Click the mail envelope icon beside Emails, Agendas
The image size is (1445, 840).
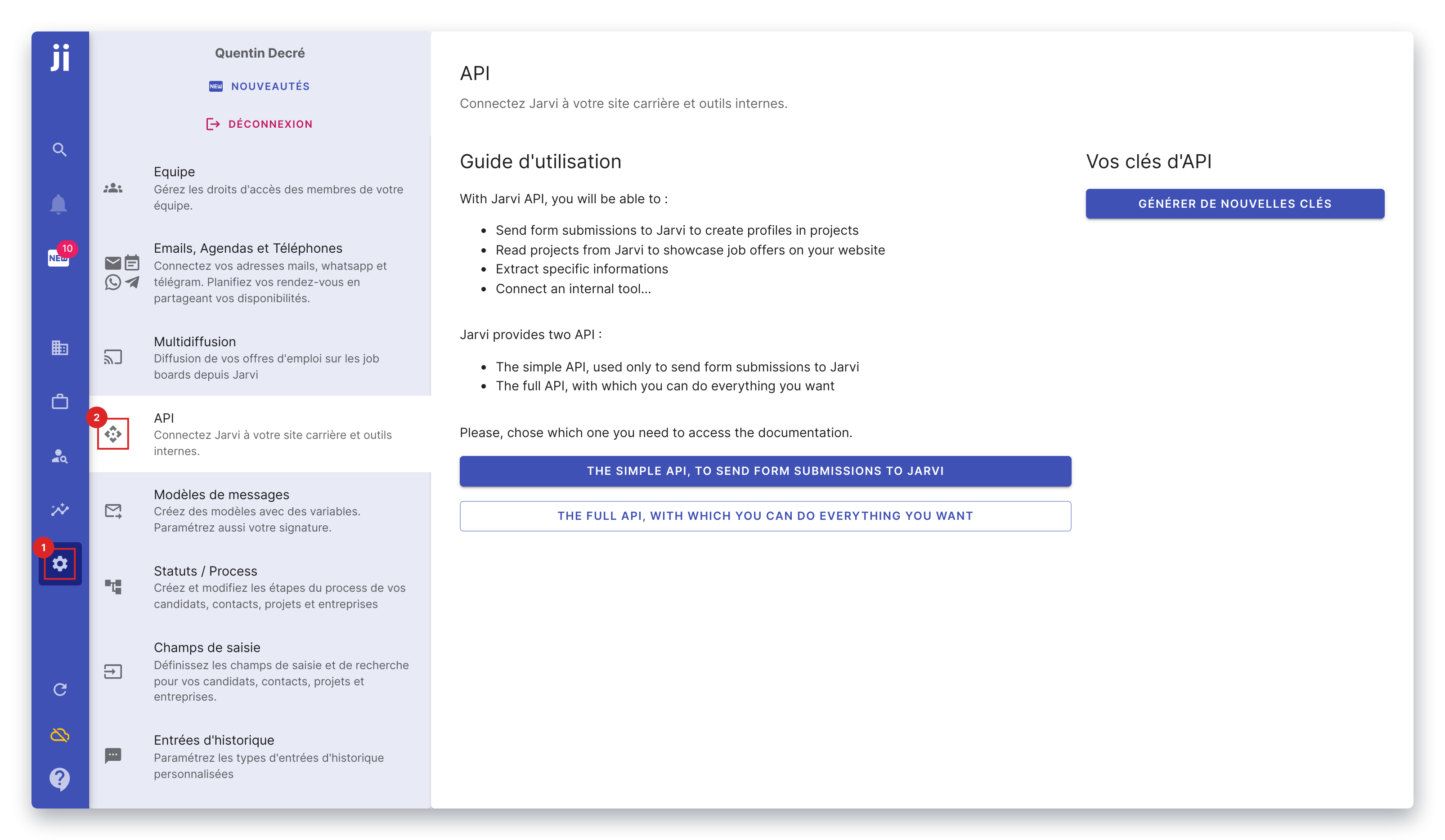(113, 263)
